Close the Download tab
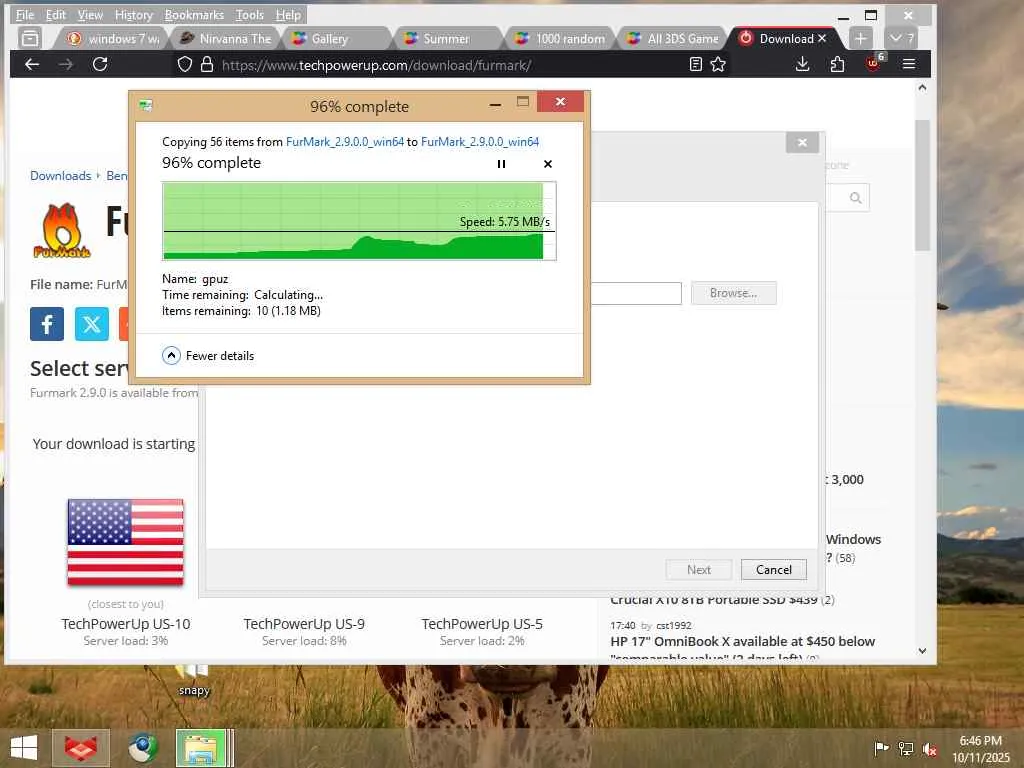The height and width of the screenshot is (768, 1024). [822, 39]
